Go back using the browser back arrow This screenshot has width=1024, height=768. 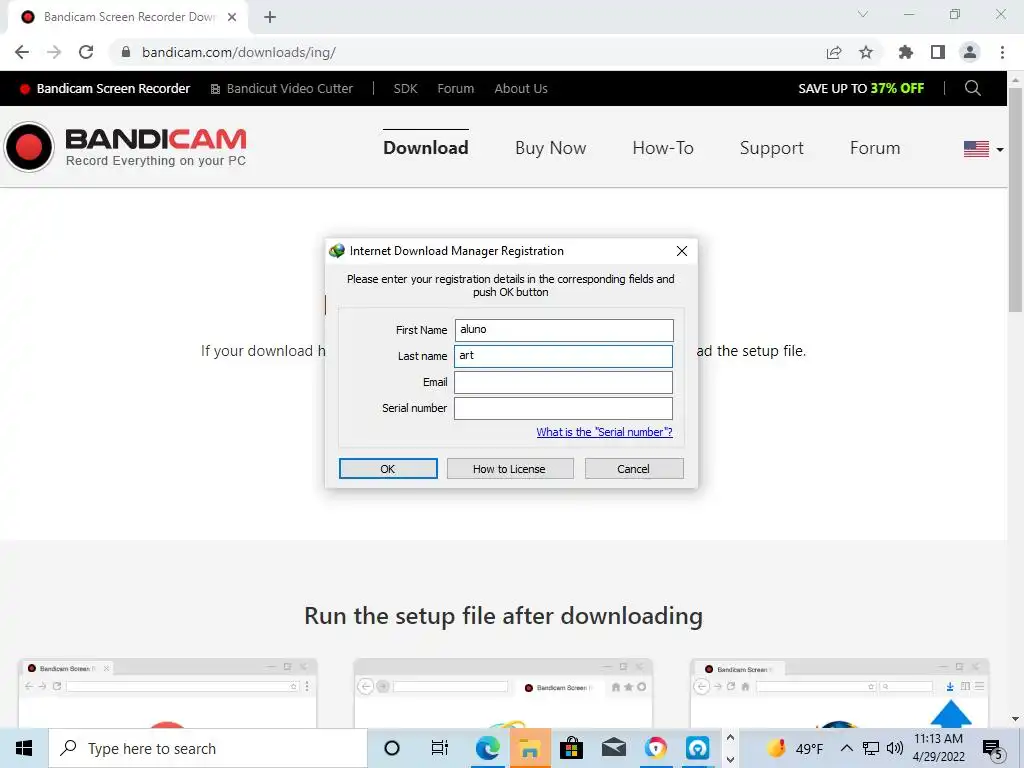click(x=22, y=52)
